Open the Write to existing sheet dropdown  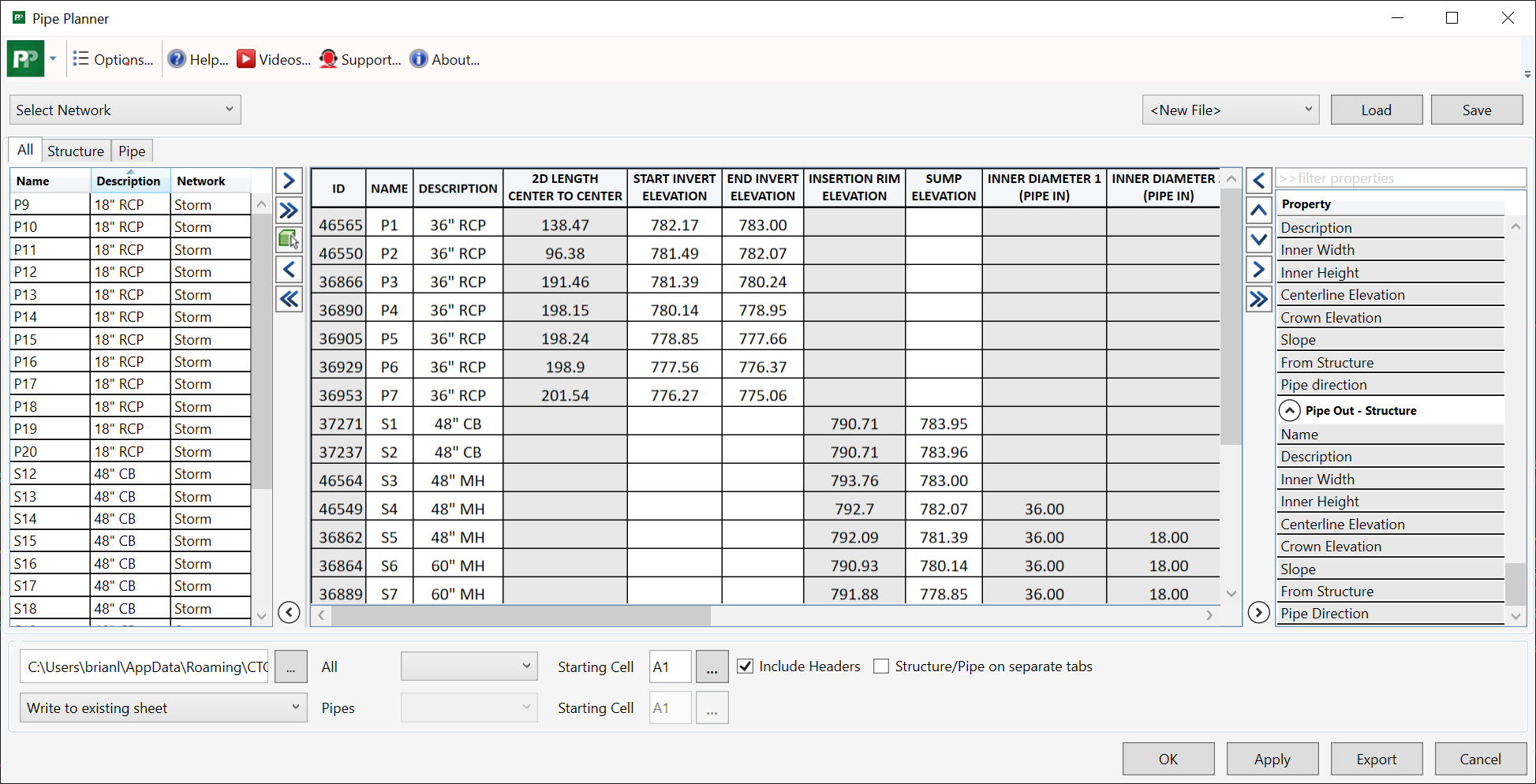click(163, 707)
